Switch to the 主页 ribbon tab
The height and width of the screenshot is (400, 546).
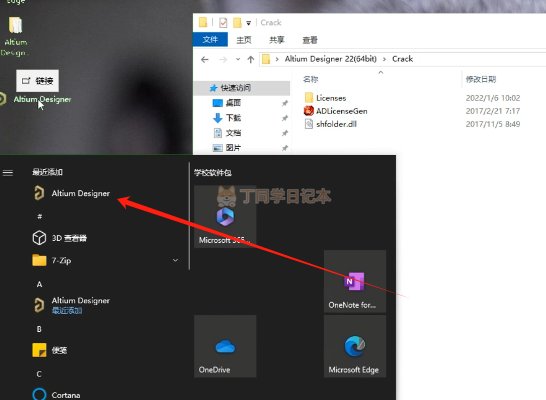click(244, 40)
